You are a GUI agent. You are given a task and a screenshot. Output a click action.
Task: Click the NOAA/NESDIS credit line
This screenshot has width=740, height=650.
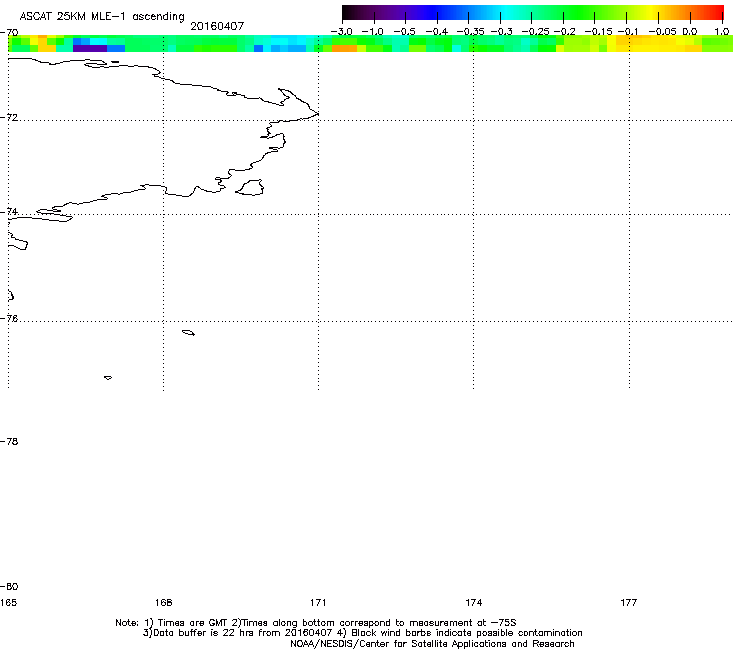(432, 644)
